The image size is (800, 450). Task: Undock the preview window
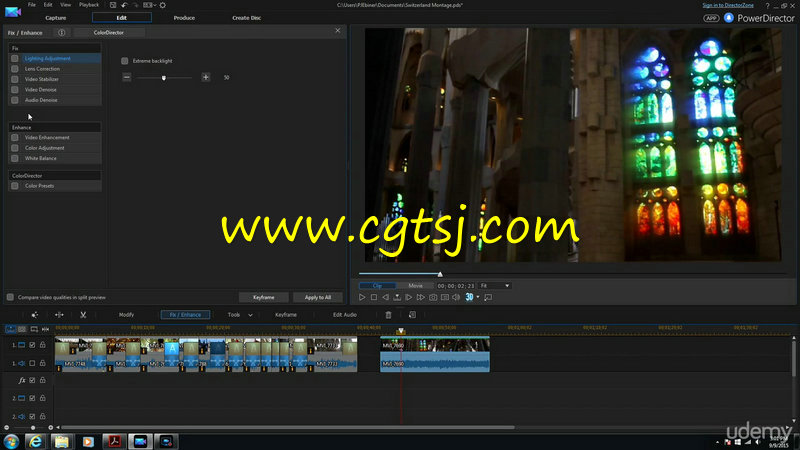coord(488,297)
